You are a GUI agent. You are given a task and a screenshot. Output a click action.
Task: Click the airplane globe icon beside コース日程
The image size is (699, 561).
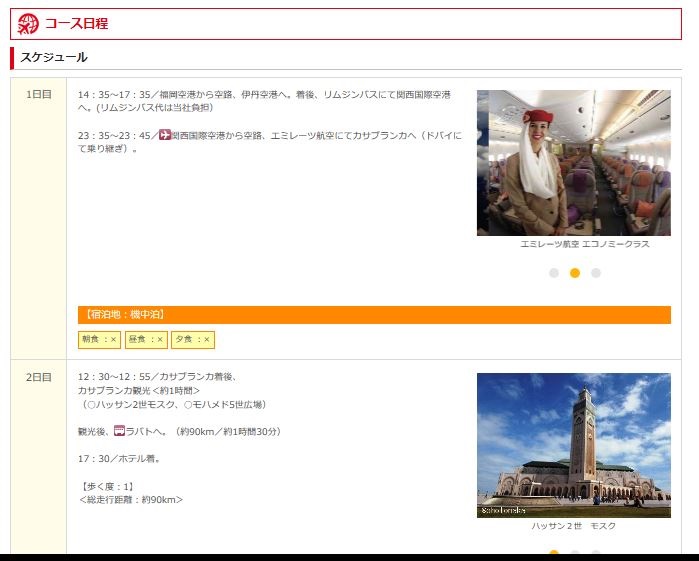point(28,24)
